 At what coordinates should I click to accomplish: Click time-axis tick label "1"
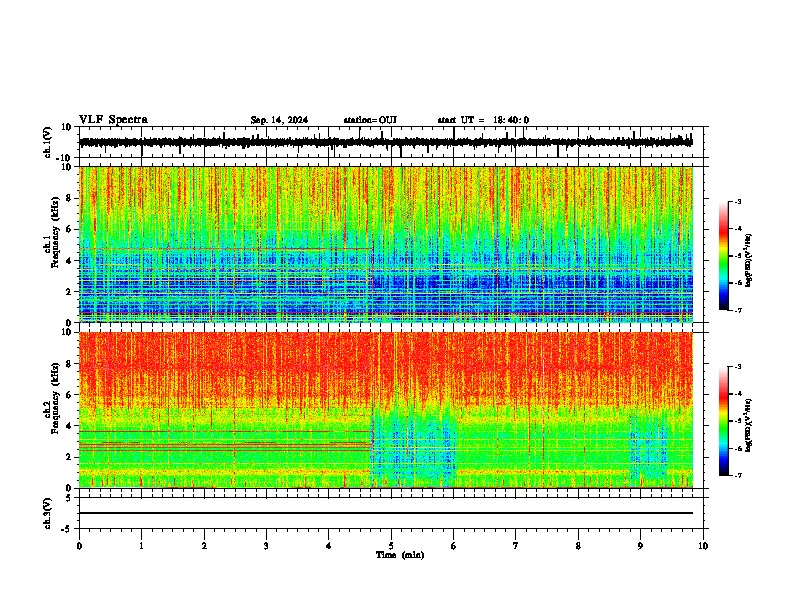141,546
